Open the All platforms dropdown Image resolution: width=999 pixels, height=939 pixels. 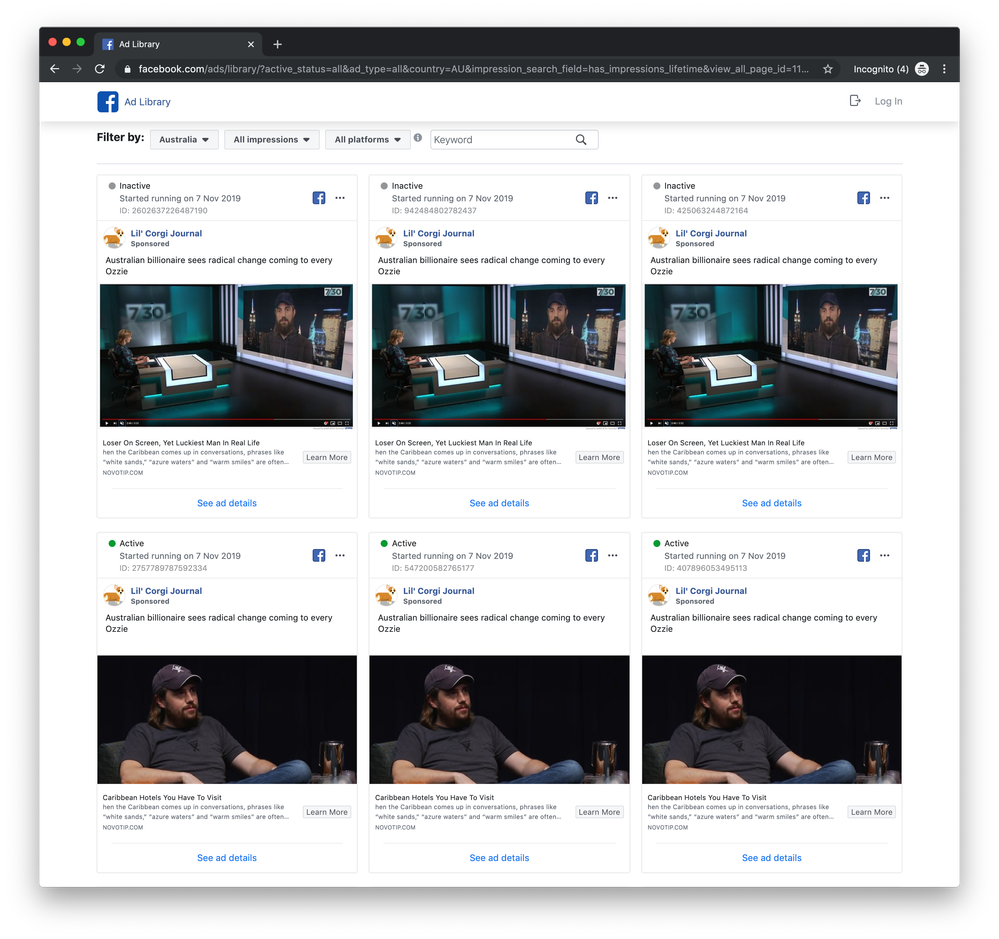(x=368, y=140)
